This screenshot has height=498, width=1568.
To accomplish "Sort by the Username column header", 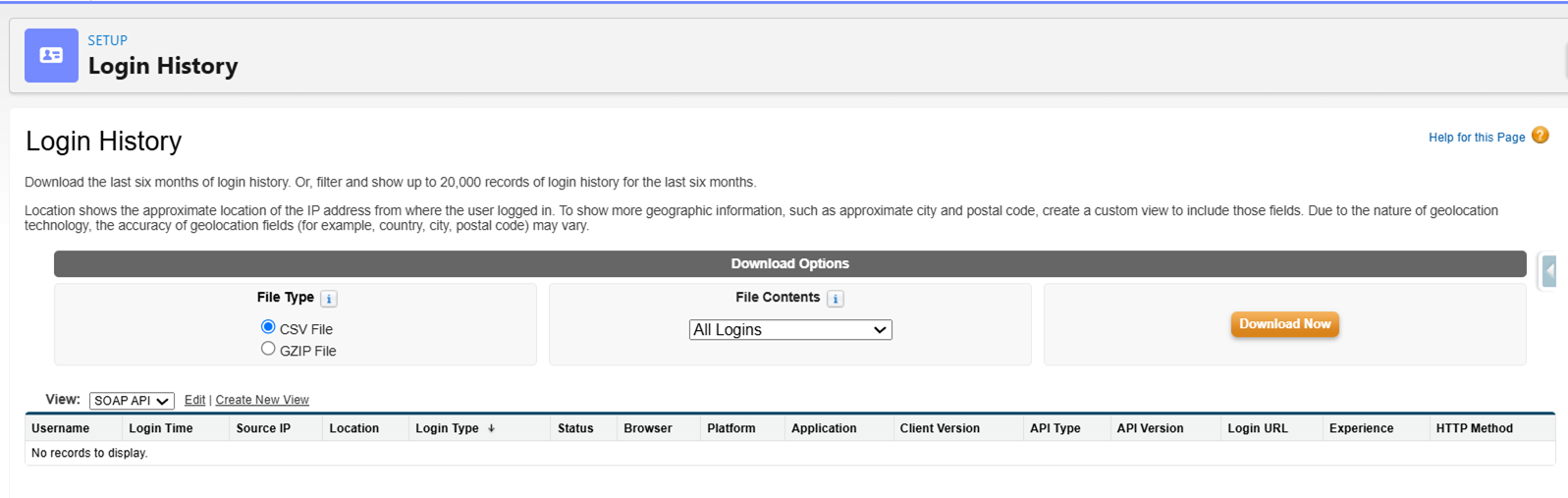I will pyautogui.click(x=60, y=428).
